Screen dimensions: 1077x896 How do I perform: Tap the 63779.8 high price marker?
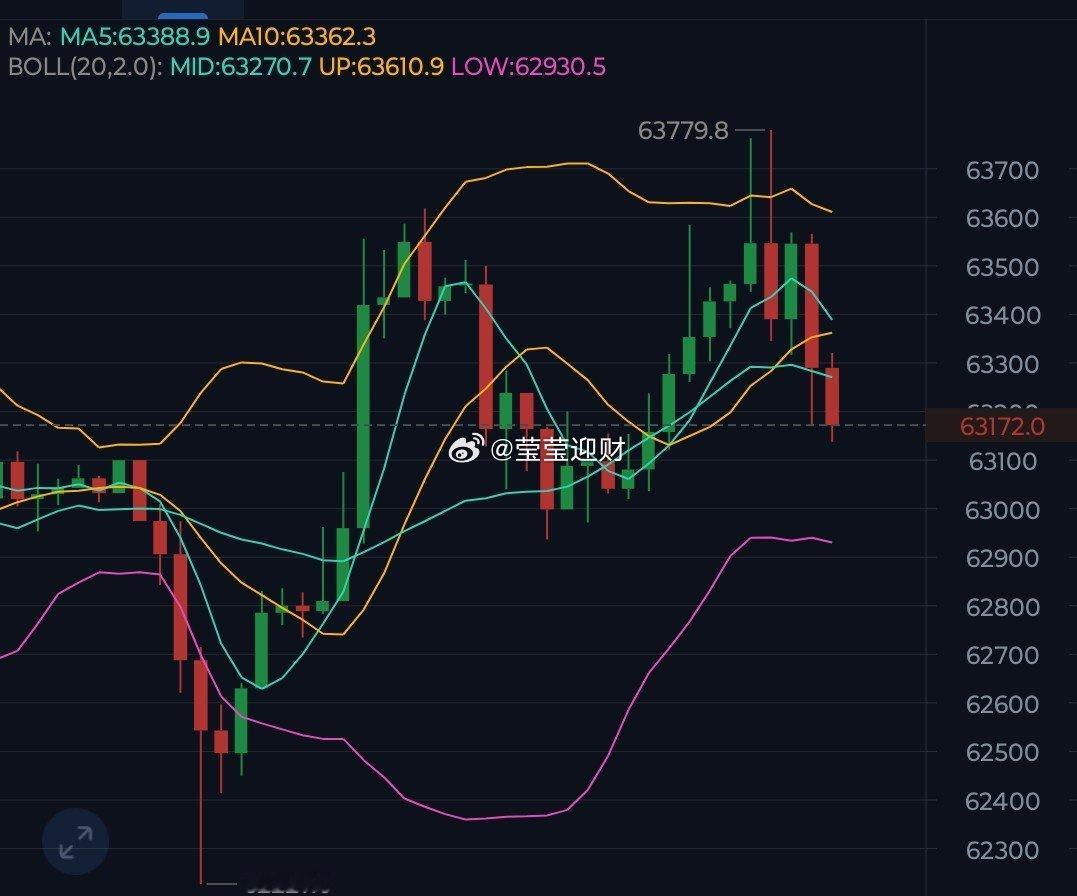pyautogui.click(x=683, y=131)
